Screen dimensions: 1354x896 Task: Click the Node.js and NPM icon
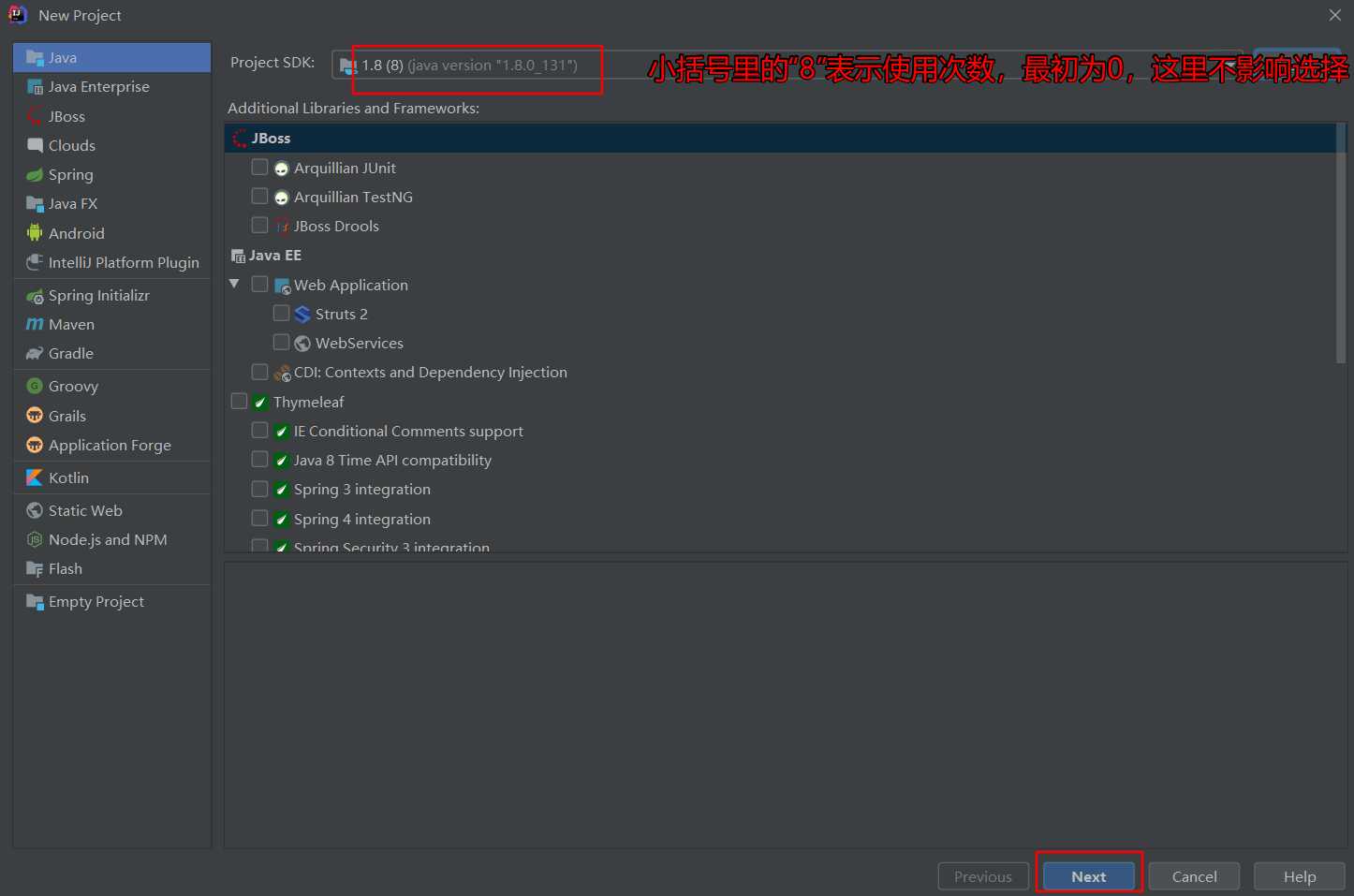coord(35,539)
